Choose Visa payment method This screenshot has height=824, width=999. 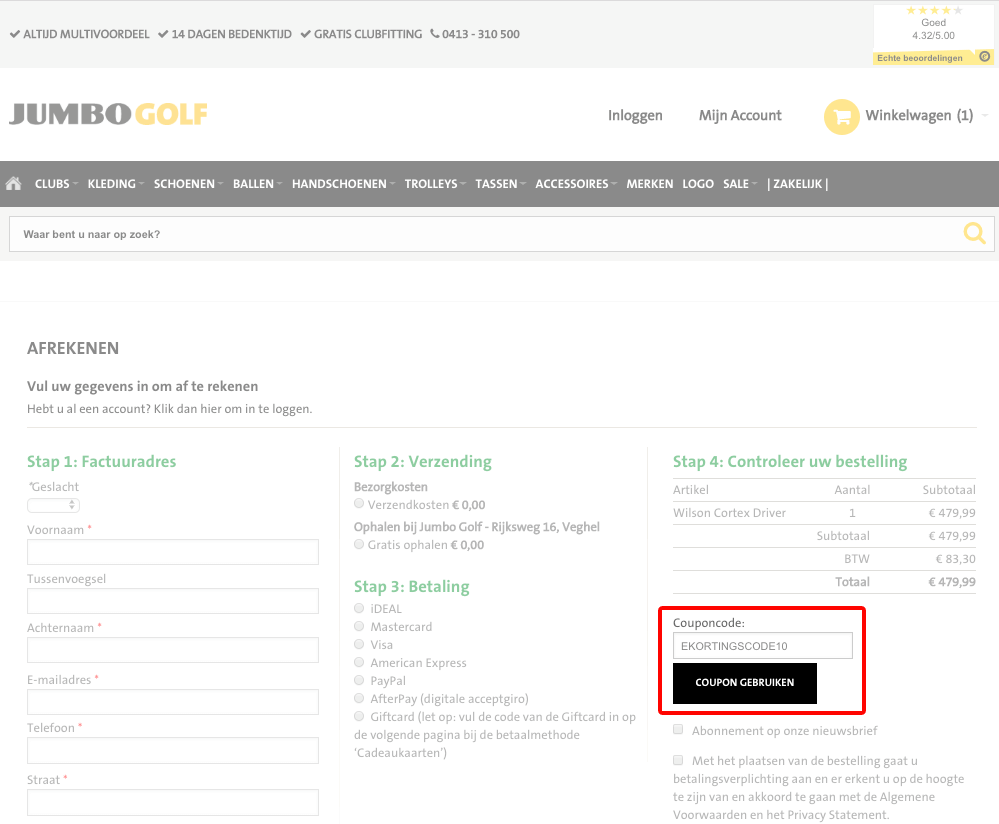359,644
